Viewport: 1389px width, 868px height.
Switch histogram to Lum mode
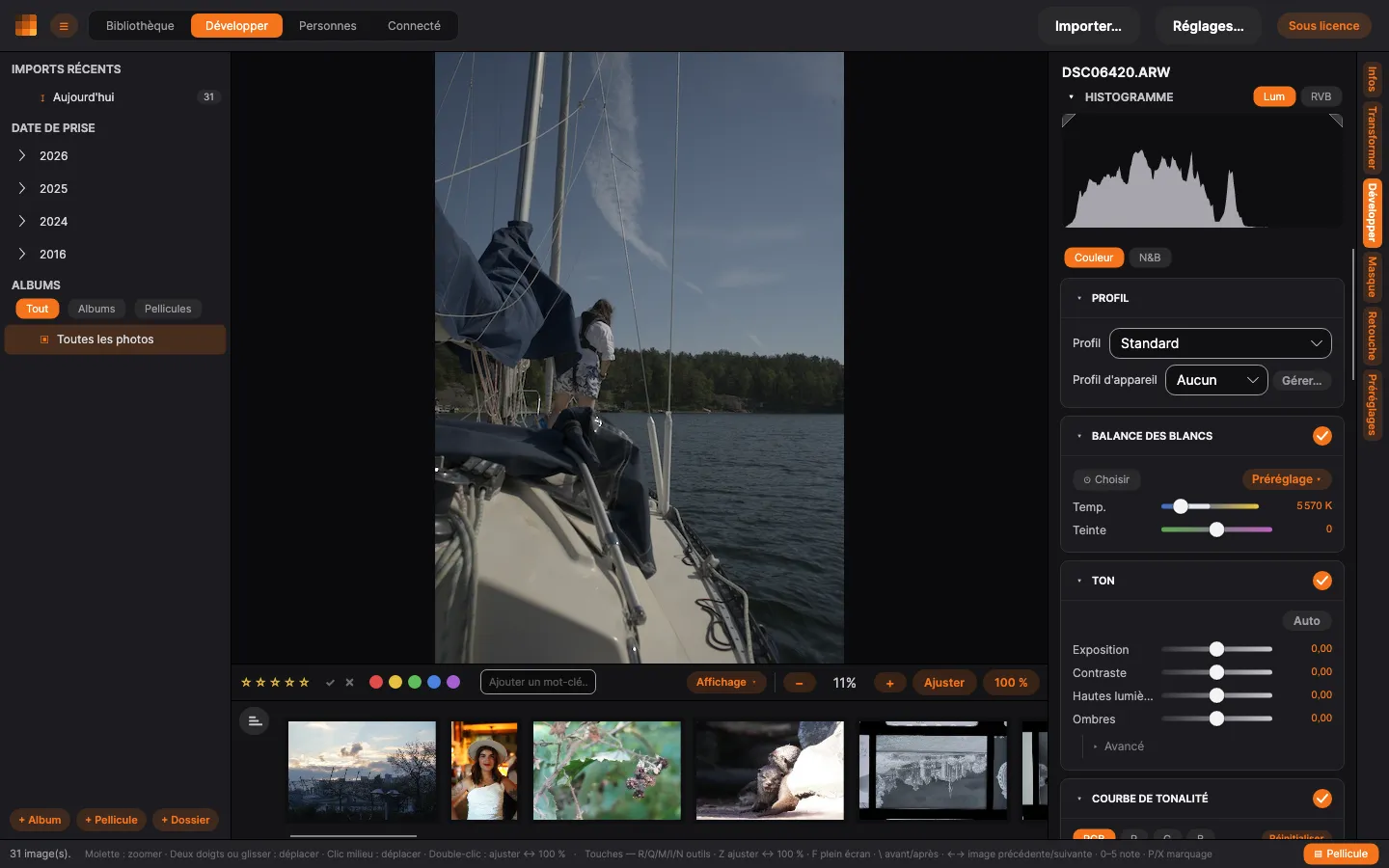click(x=1274, y=96)
